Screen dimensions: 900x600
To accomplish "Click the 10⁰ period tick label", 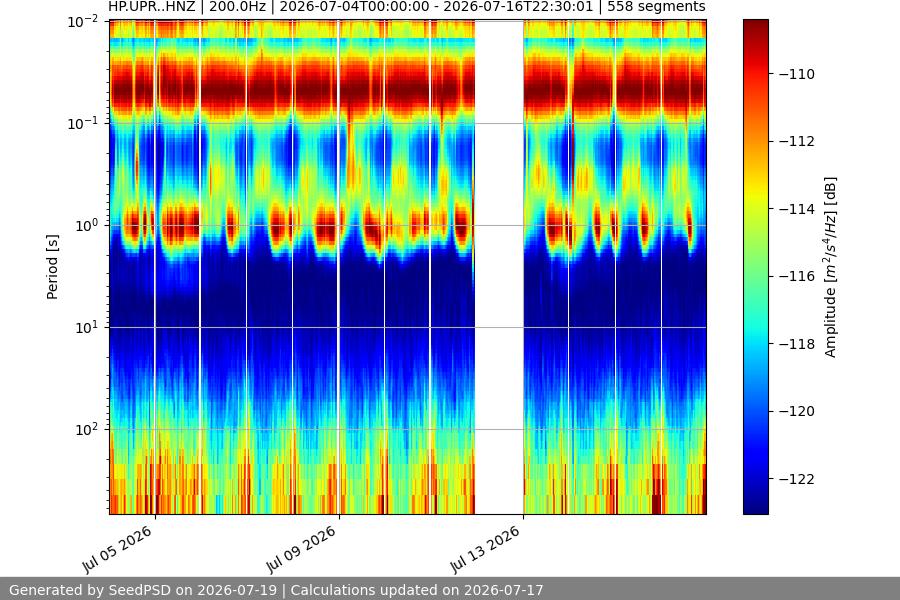I will [x=87, y=226].
